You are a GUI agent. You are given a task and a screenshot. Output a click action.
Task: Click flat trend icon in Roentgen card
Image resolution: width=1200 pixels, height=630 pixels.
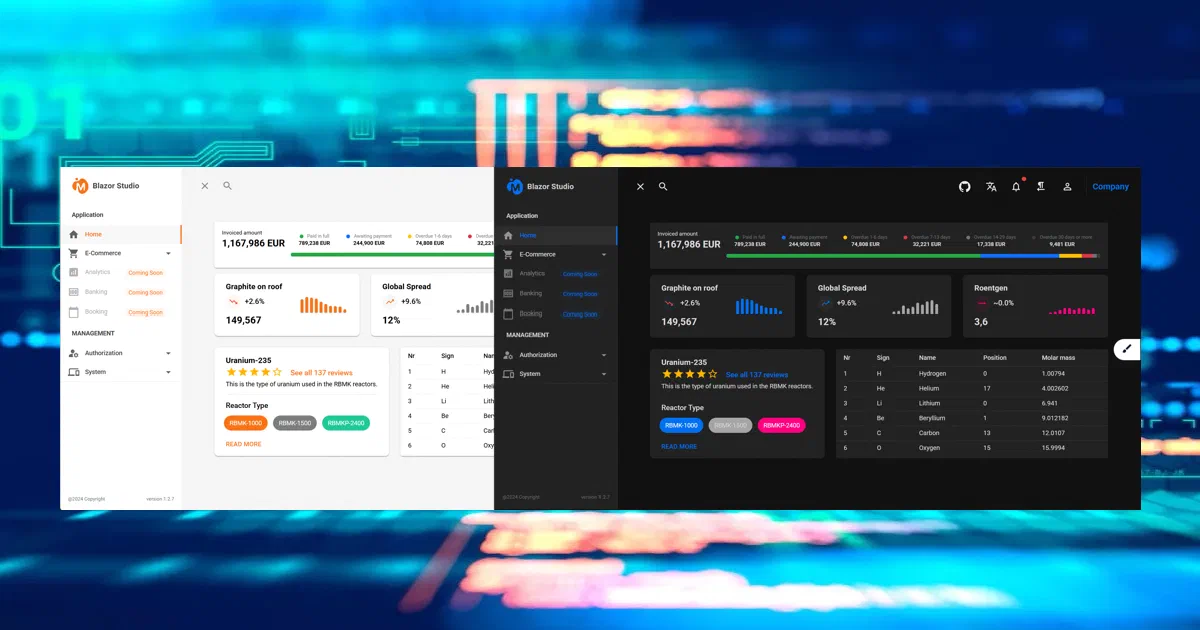982,302
